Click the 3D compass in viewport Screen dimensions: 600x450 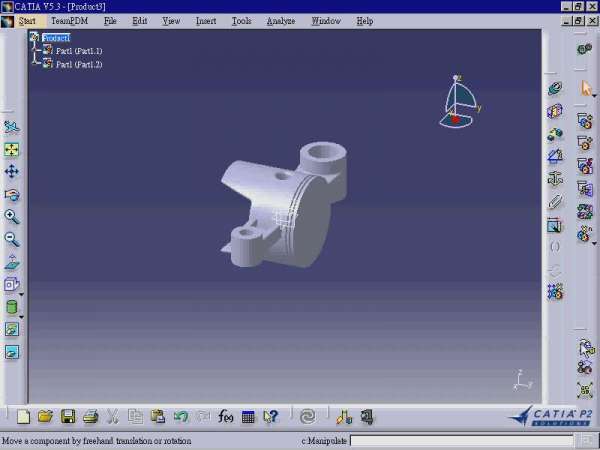tap(460, 101)
